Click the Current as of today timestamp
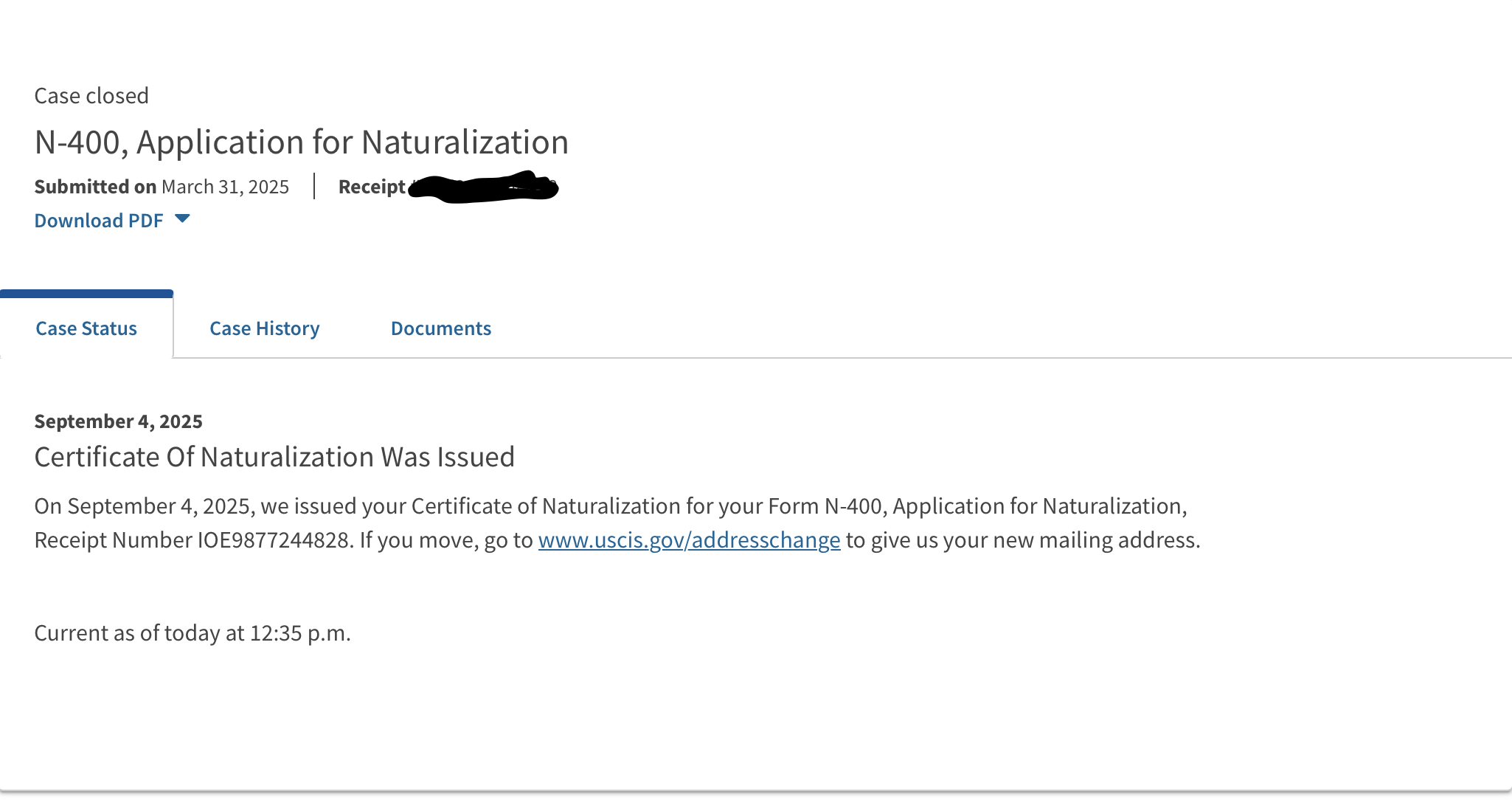The image size is (1512, 800). point(193,633)
